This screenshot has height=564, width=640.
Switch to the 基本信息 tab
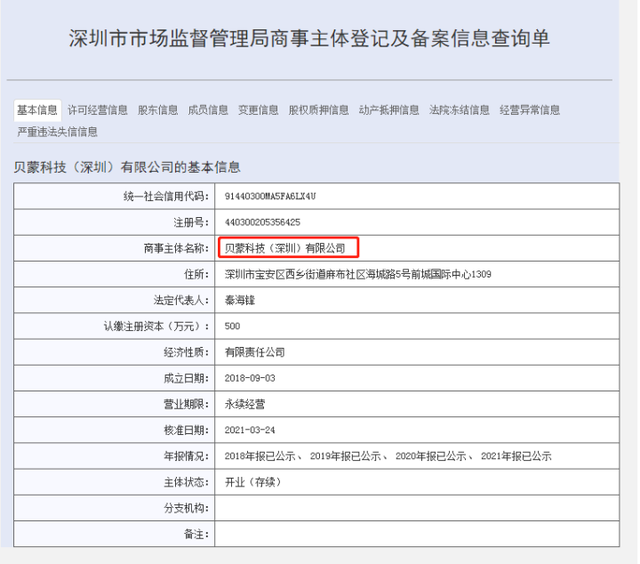37,110
